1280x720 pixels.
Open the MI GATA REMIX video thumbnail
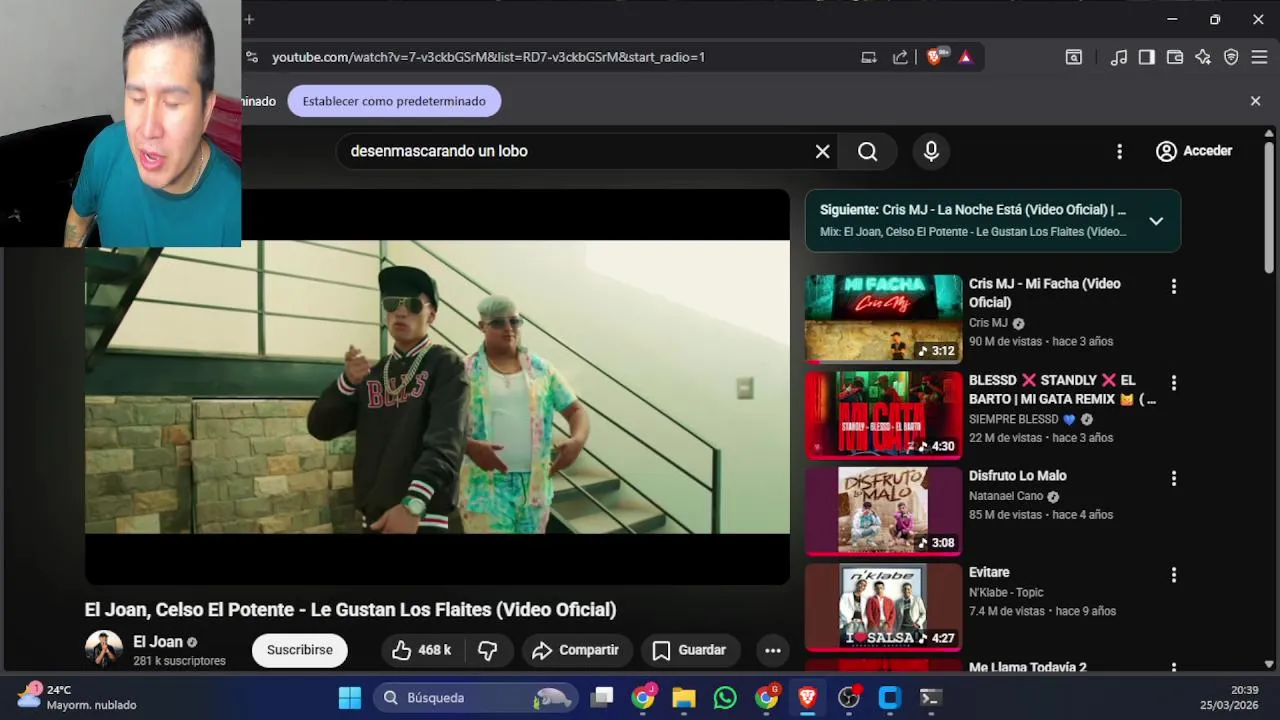[884, 415]
